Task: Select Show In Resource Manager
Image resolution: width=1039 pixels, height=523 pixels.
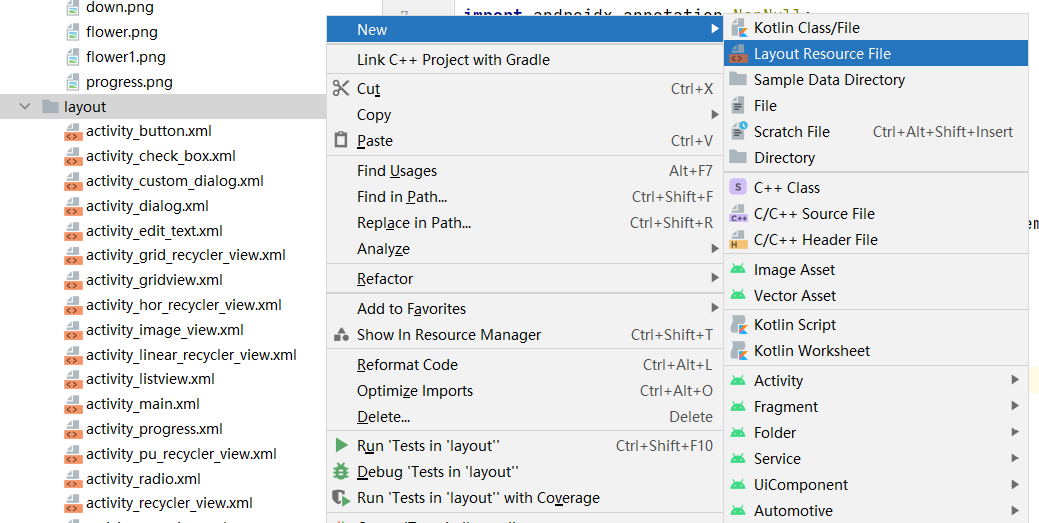Action: (449, 335)
